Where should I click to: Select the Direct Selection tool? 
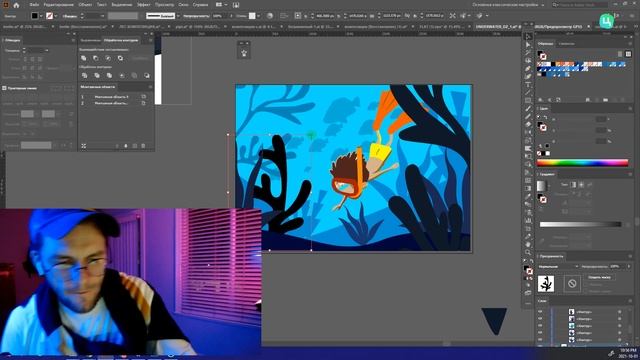[x=528, y=44]
